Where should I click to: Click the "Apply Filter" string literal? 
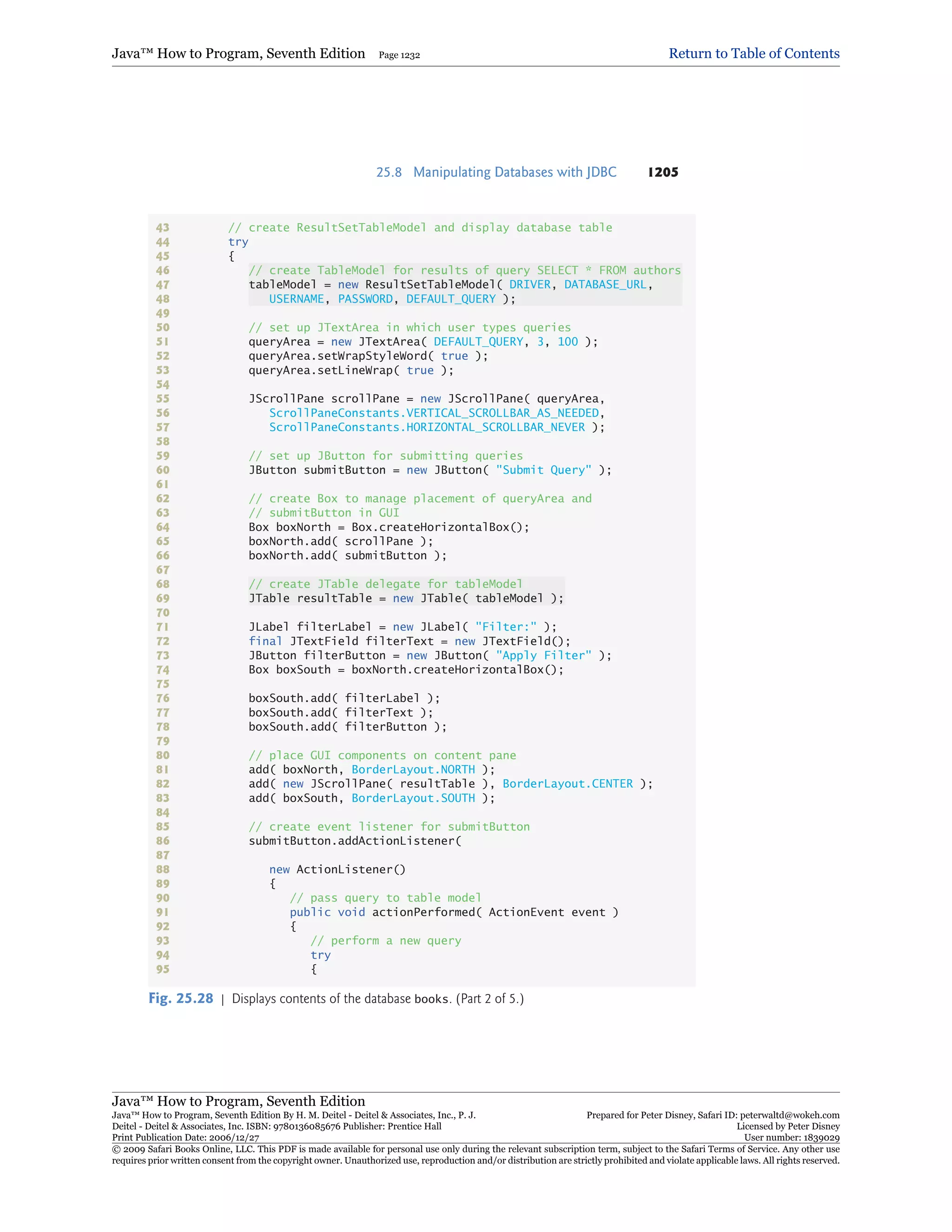pos(544,656)
